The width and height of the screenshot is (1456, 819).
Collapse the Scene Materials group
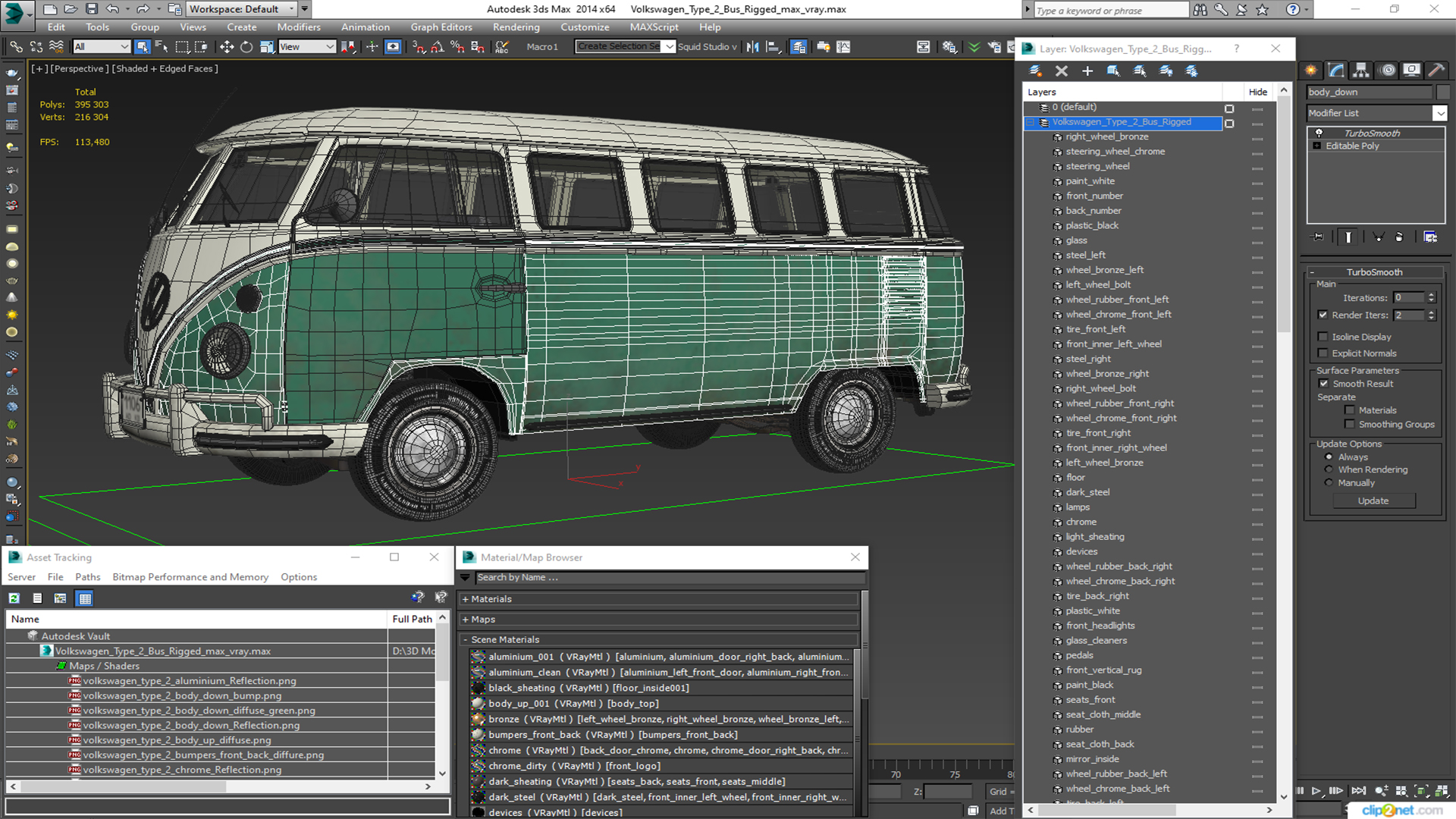465,640
